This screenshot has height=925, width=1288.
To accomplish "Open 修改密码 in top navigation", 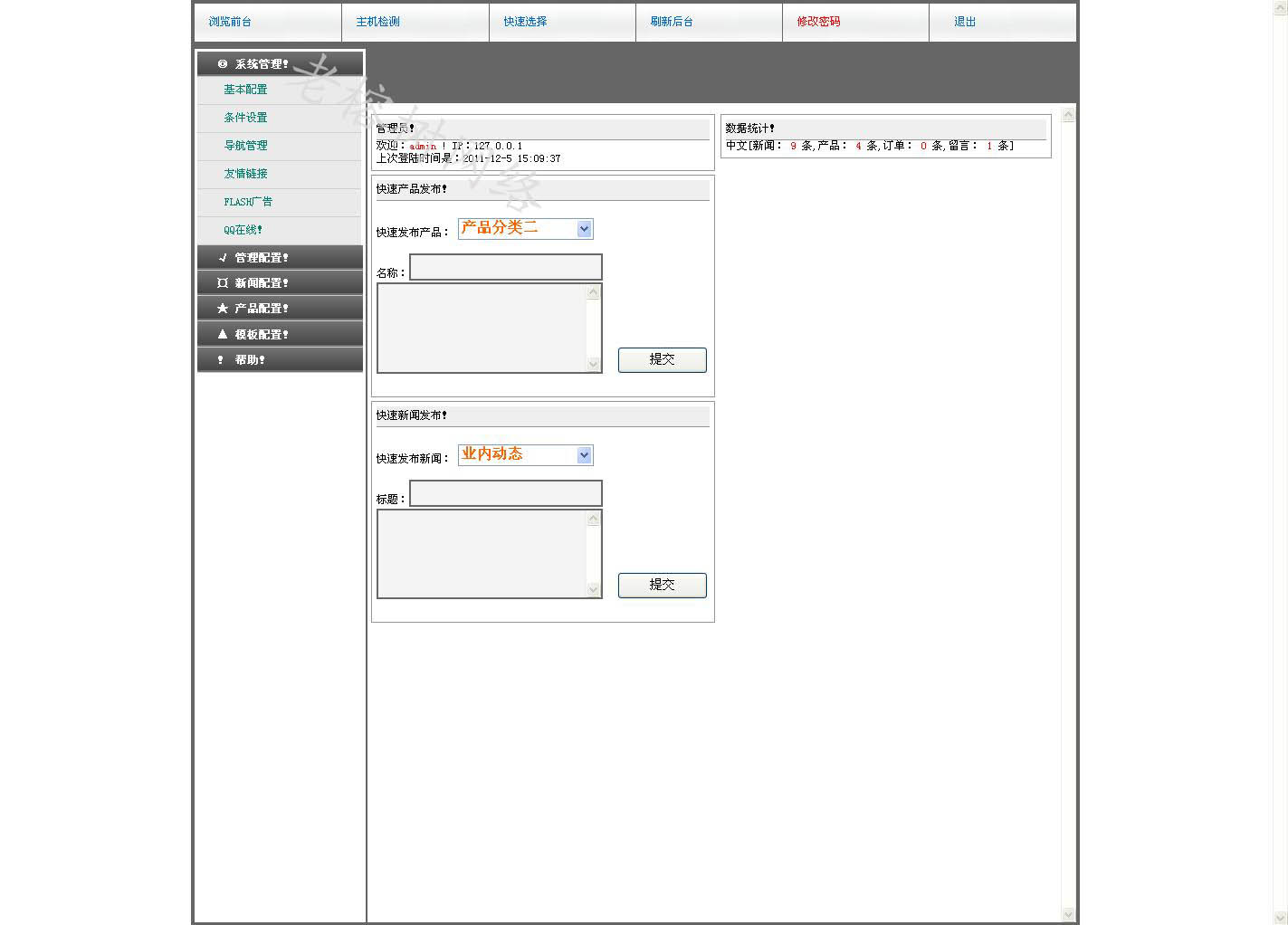I will point(818,22).
